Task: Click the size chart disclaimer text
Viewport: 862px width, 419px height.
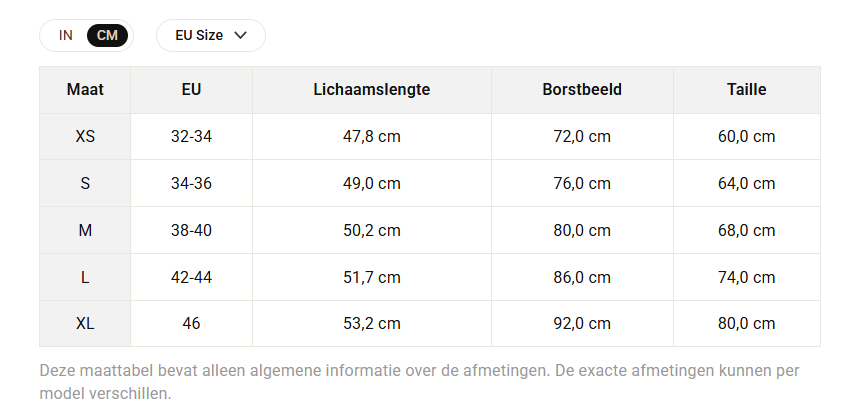Action: [x=419, y=382]
